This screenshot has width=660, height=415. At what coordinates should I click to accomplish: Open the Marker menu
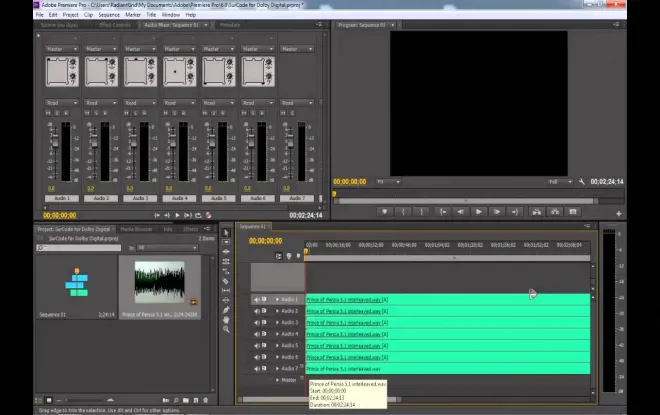pos(133,15)
